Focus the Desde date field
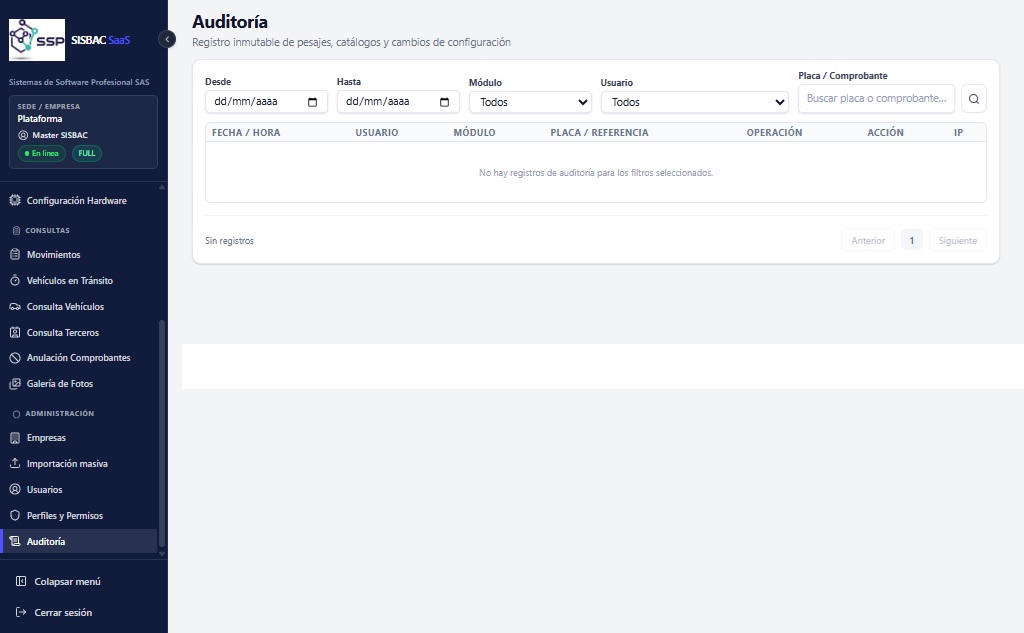The height and width of the screenshot is (633, 1024). tap(266, 101)
